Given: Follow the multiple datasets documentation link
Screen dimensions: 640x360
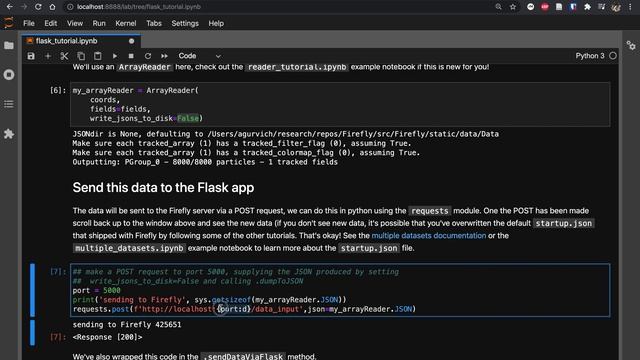Looking at the screenshot, I should pyautogui.click(x=429, y=236).
